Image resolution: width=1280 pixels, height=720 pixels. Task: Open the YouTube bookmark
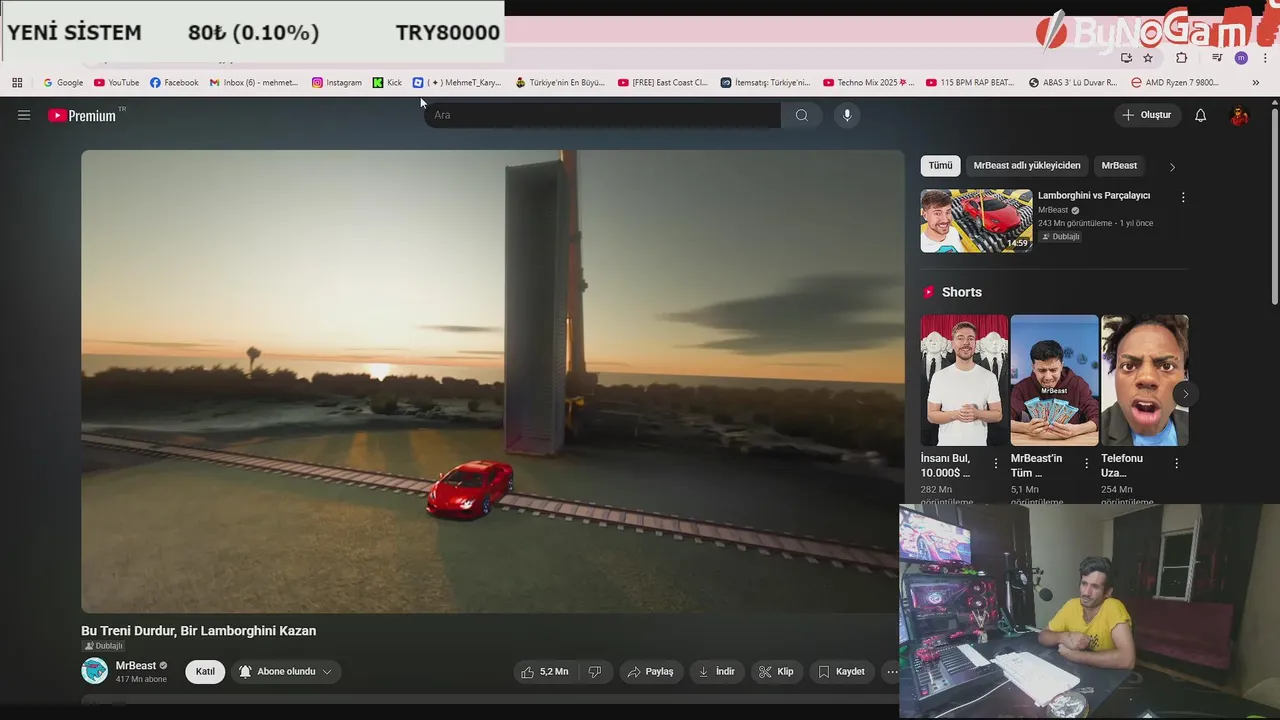tap(116, 83)
